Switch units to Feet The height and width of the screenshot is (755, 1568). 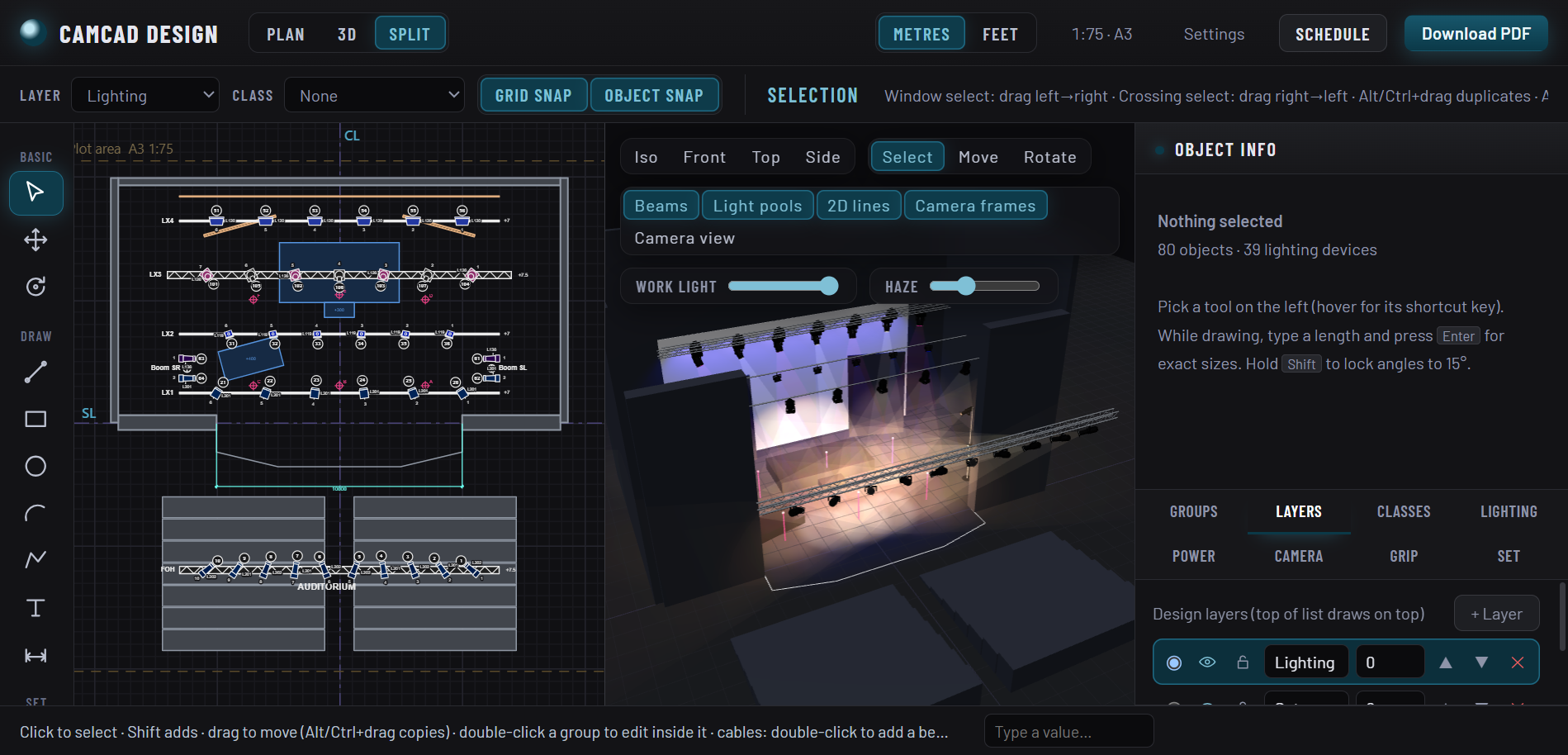pos(1000,34)
